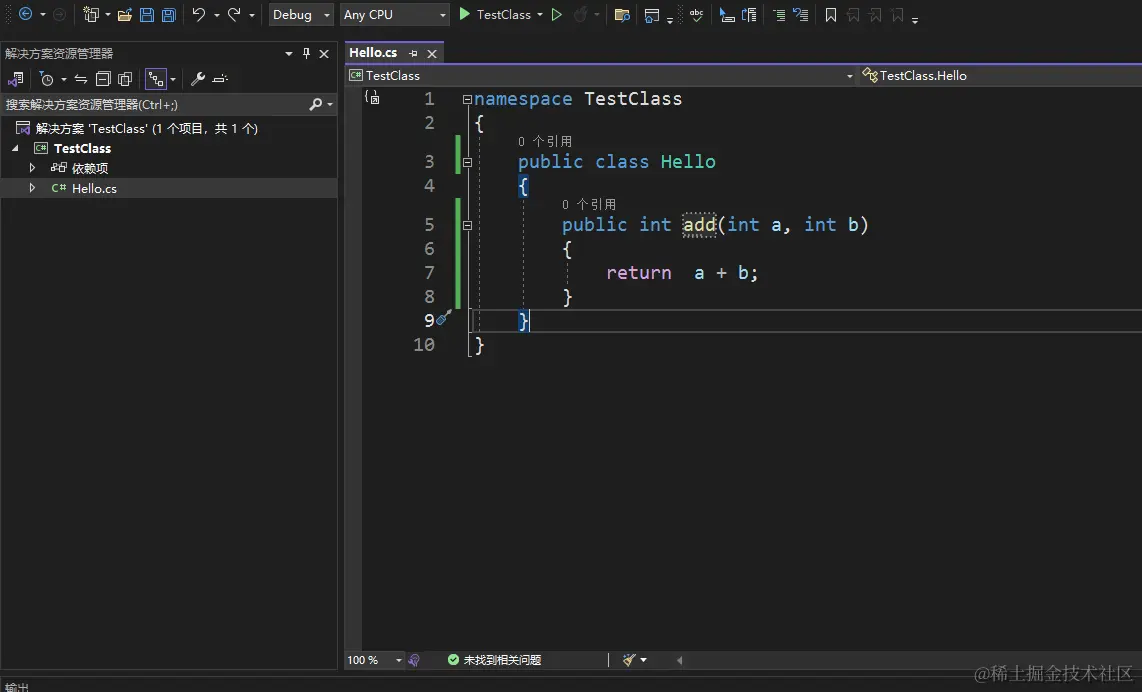Redo the last undone action
The image size is (1142, 692).
[x=234, y=15]
